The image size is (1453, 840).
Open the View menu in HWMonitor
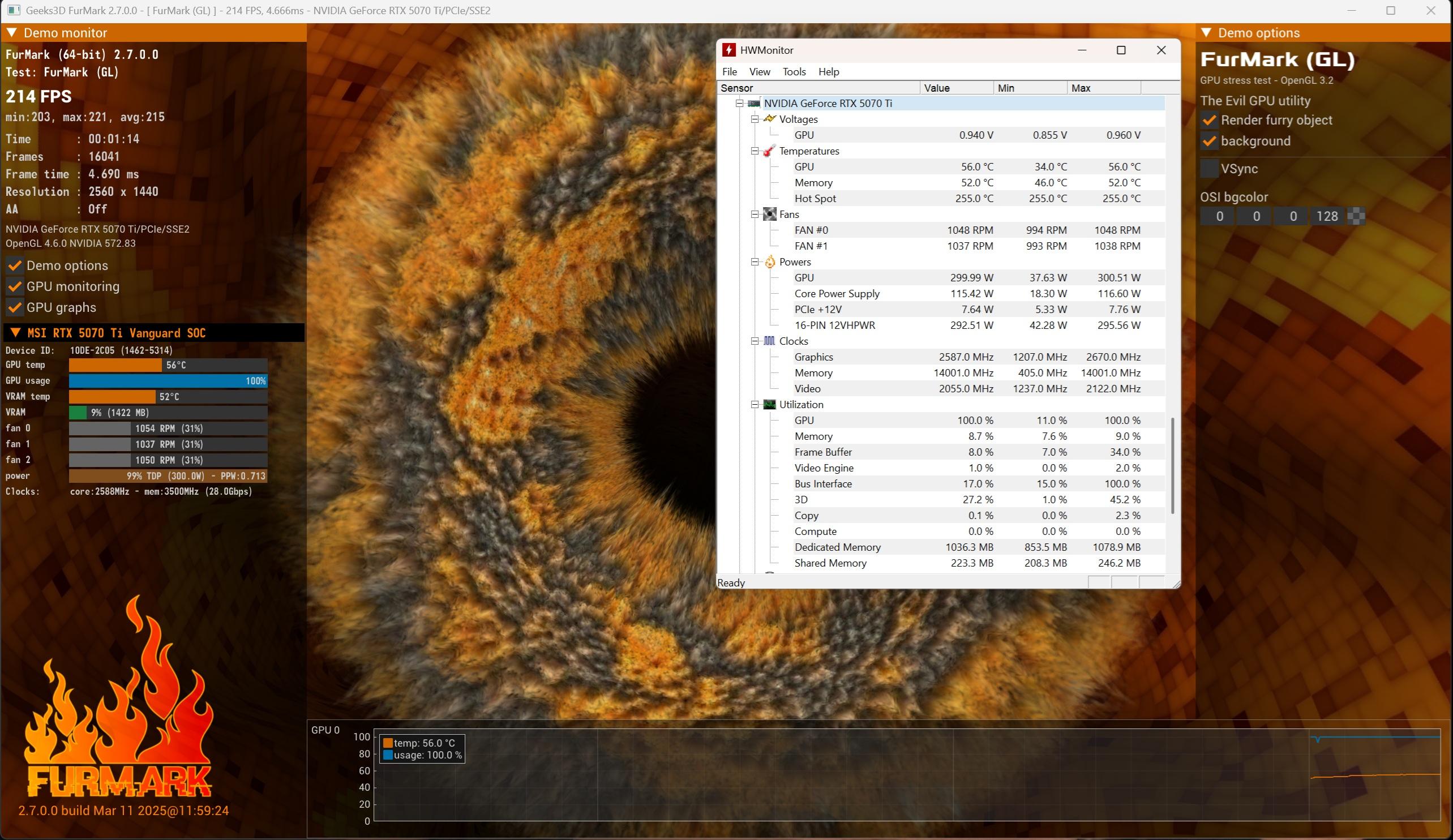759,72
